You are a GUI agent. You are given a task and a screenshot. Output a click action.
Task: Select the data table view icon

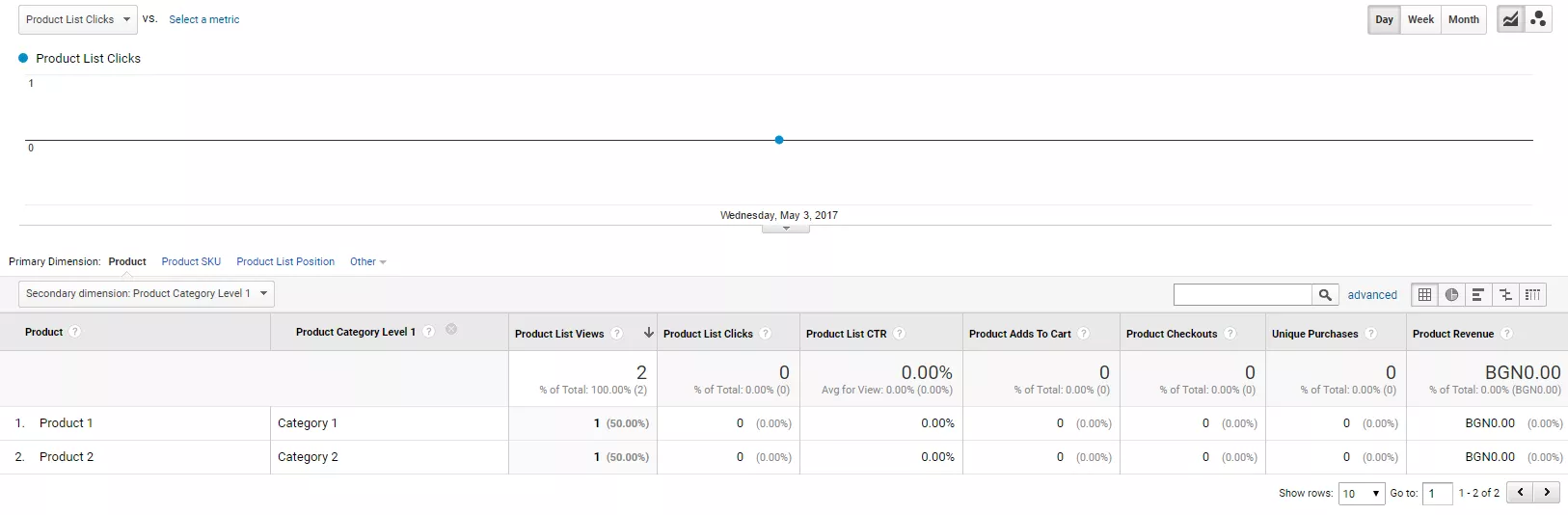click(x=1424, y=295)
